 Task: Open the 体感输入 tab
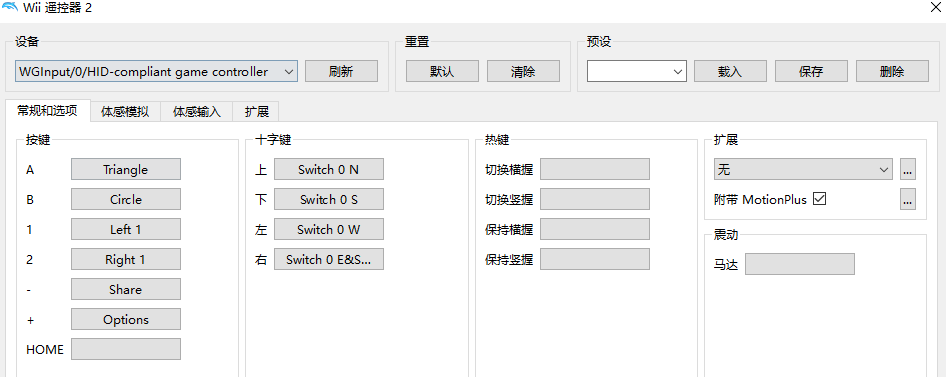[197, 112]
